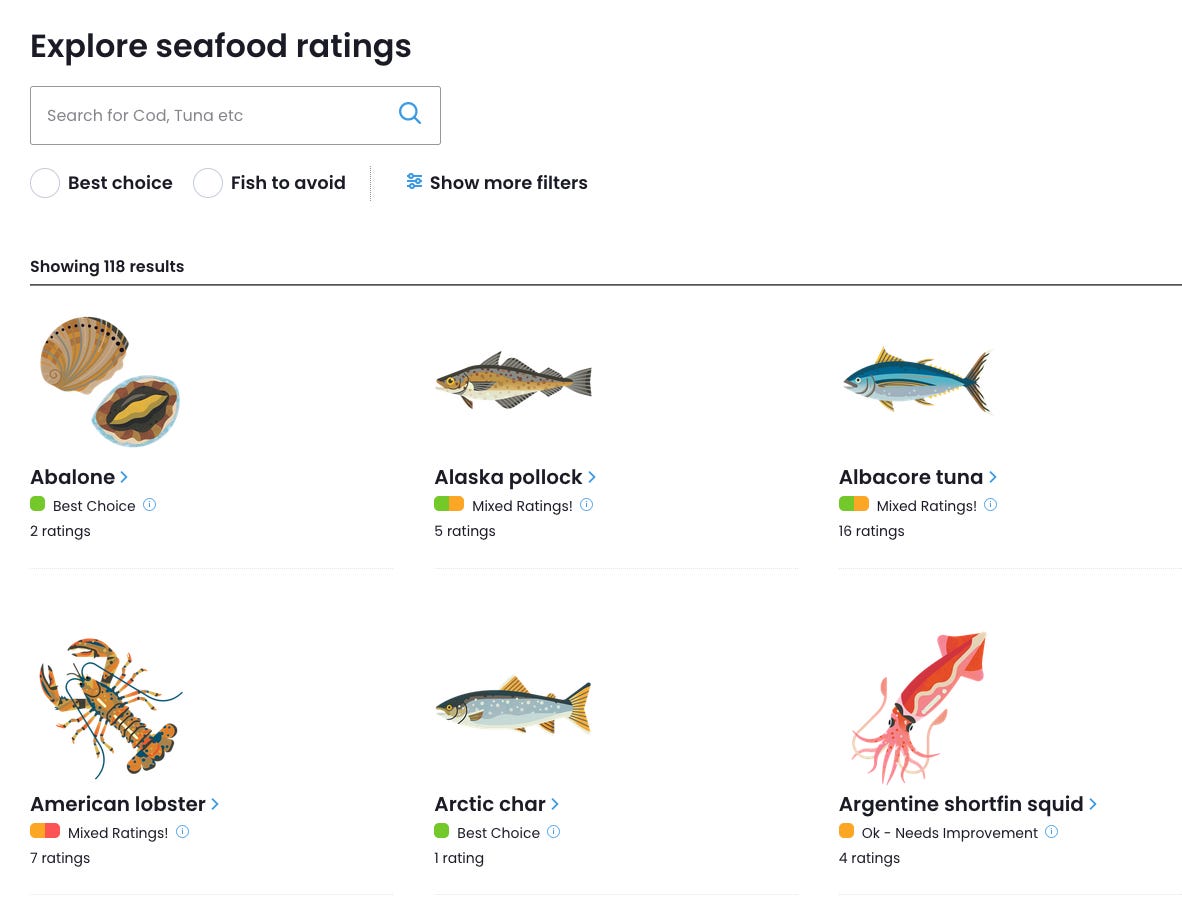
Task: Click the Argentine shortfin squid illustration
Action: point(919,708)
